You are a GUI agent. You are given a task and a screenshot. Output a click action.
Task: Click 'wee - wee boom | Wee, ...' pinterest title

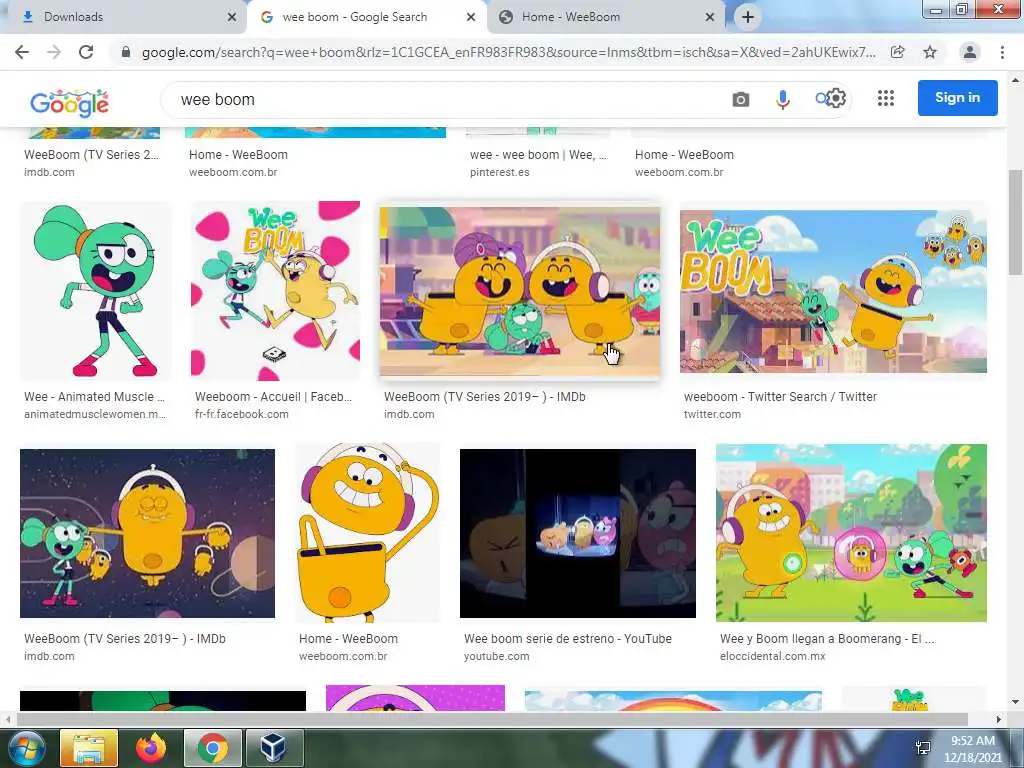(538, 155)
